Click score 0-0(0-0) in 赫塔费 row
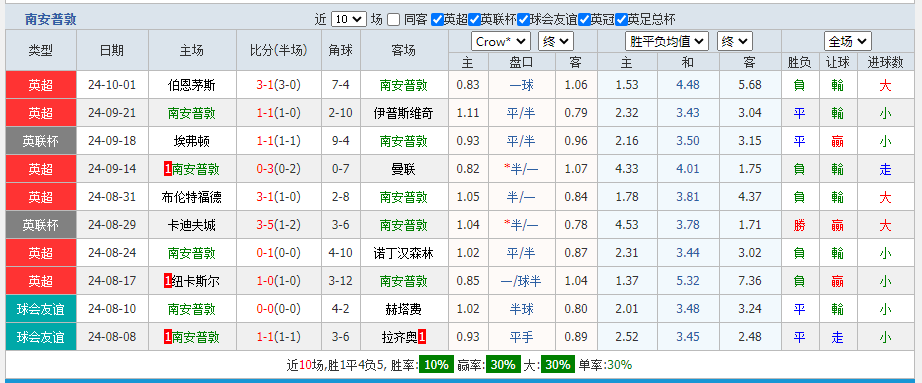This screenshot has width=922, height=383. (x=279, y=309)
